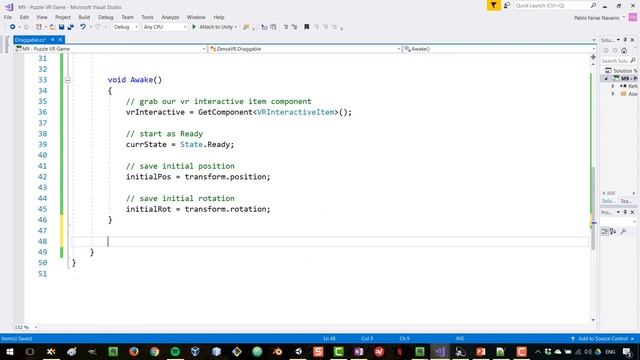Open Task View on the taskbar
The height and width of the screenshot is (360, 640).
[30, 351]
